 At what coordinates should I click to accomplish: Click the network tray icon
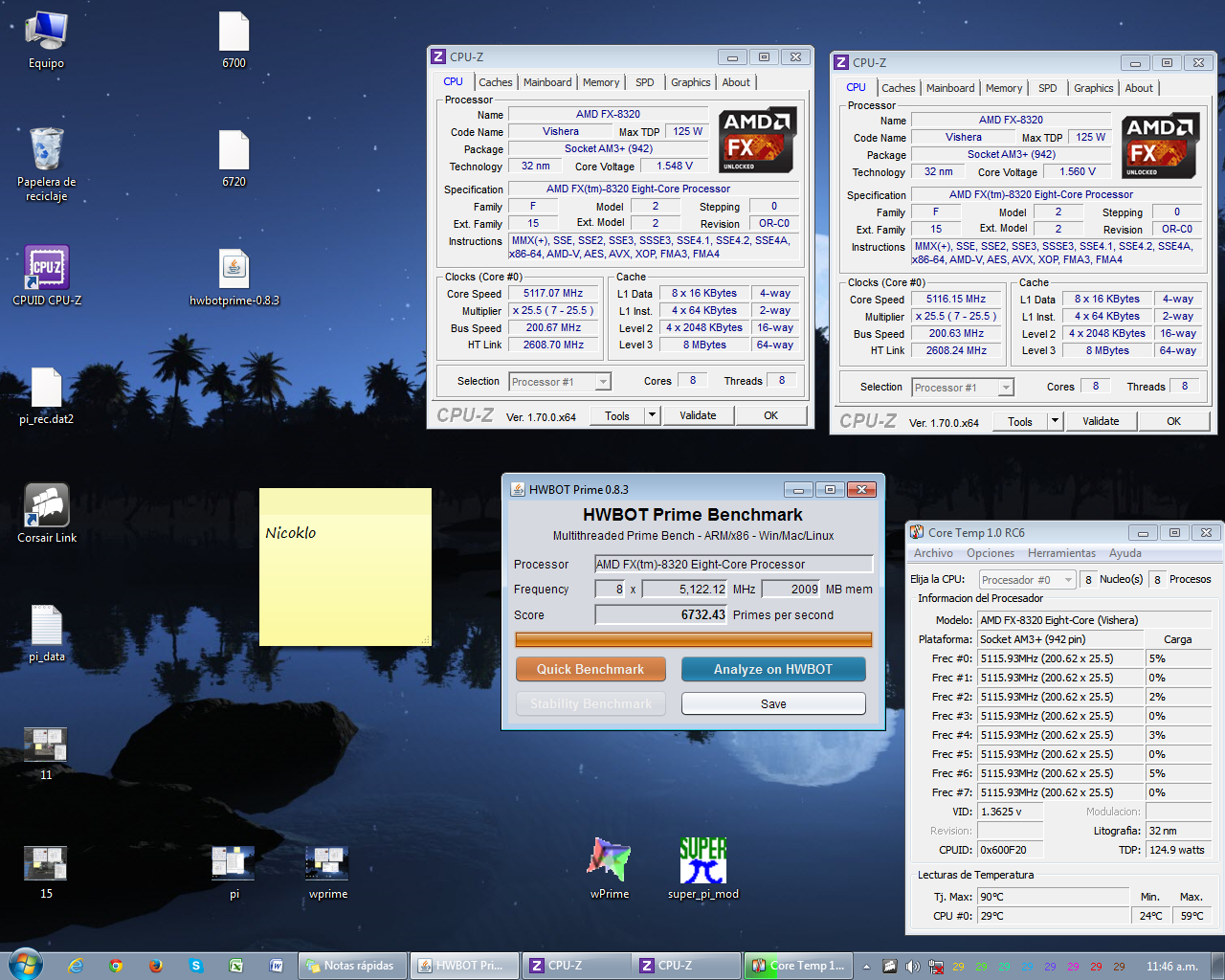(x=936, y=967)
